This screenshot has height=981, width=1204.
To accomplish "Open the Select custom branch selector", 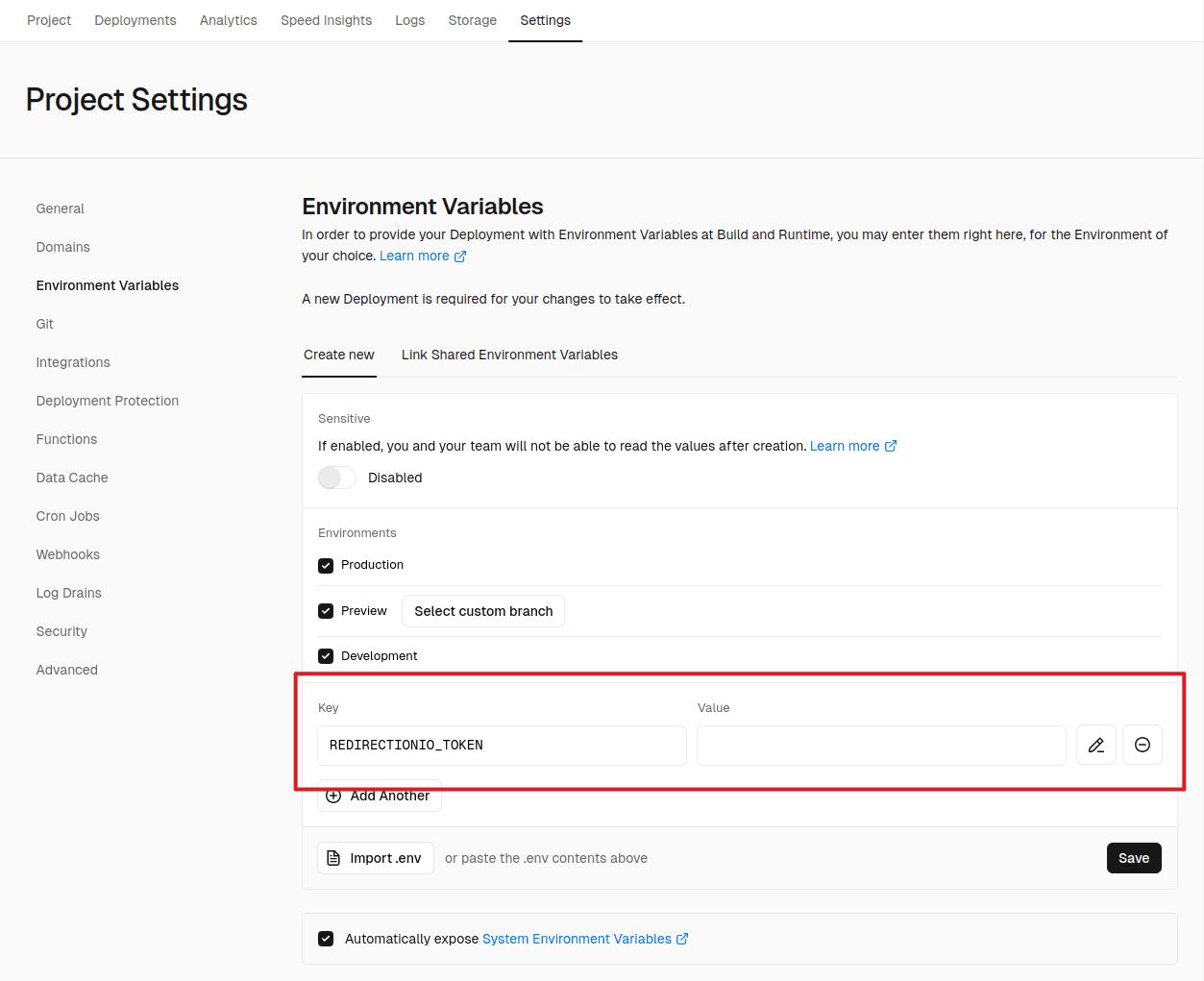I will 483,611.
